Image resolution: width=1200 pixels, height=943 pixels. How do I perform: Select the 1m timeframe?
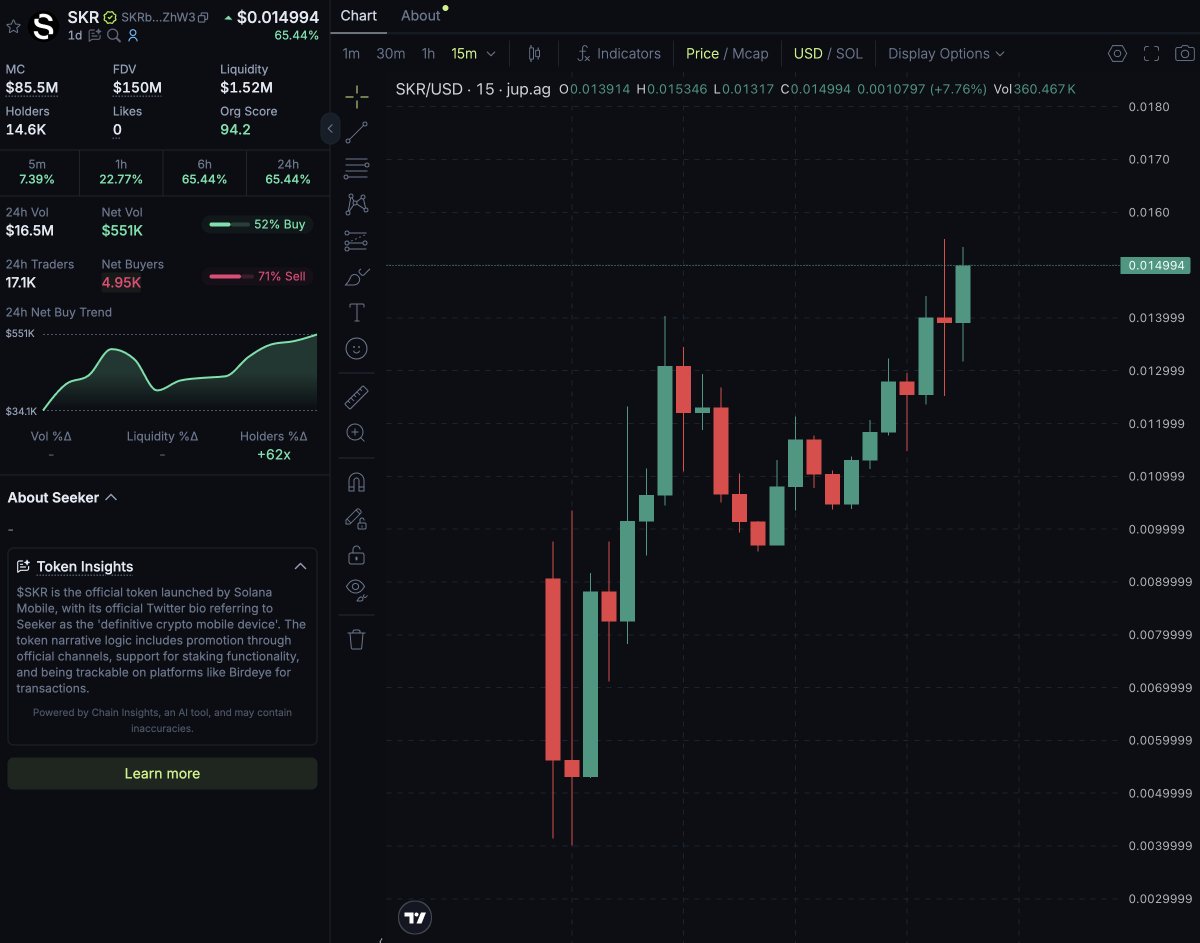click(x=351, y=54)
